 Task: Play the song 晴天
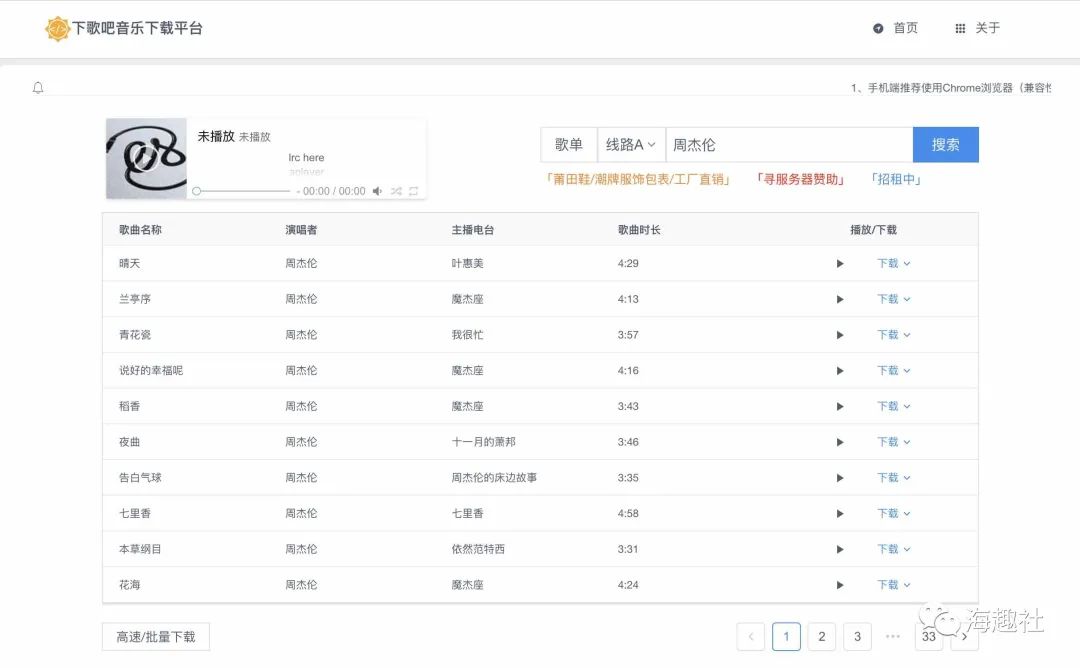[x=840, y=264]
